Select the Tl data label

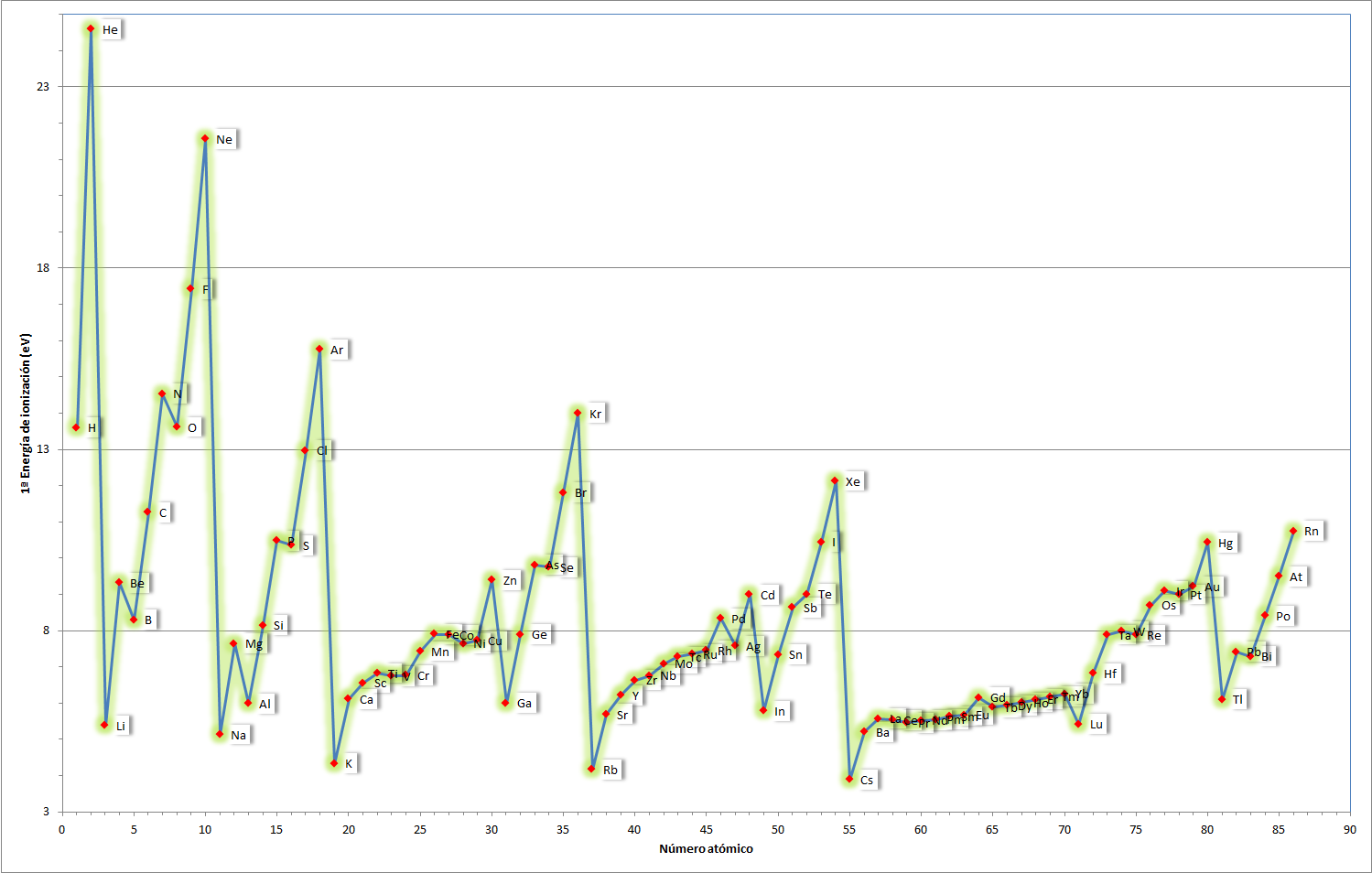[1237, 699]
